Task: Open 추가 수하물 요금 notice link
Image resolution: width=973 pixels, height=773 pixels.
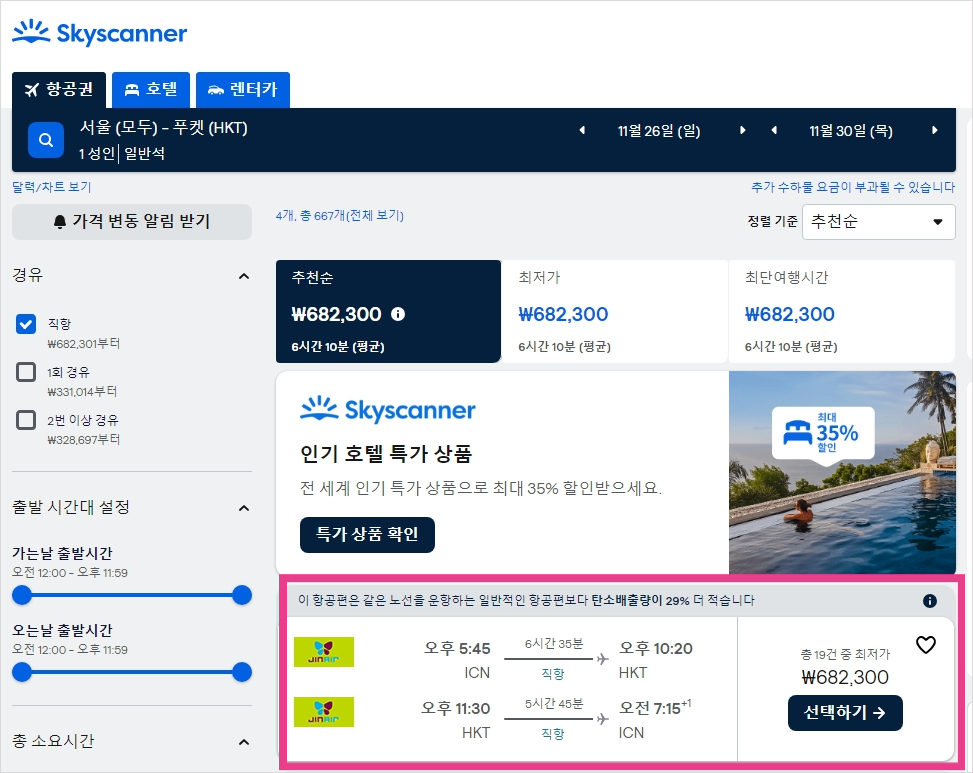Action: (853, 187)
